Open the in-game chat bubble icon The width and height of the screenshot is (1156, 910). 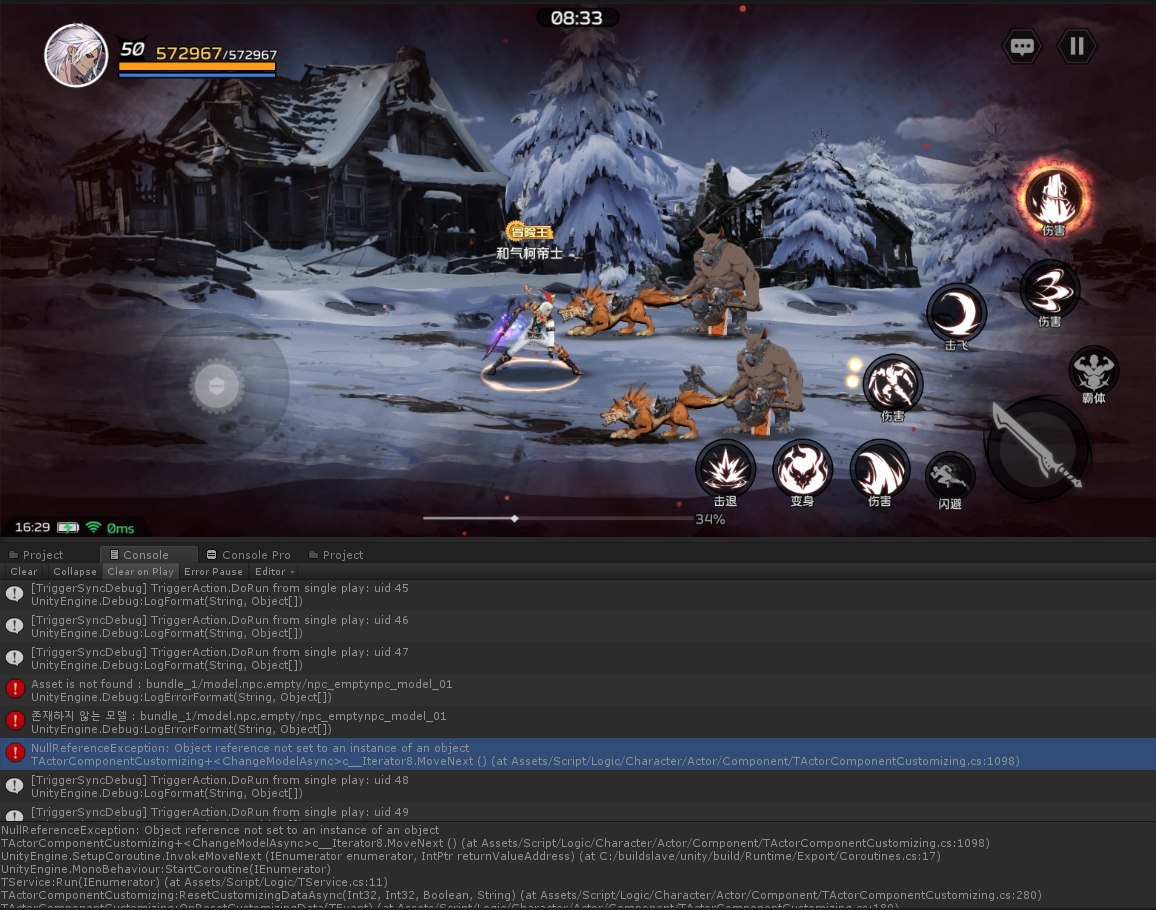point(1022,46)
